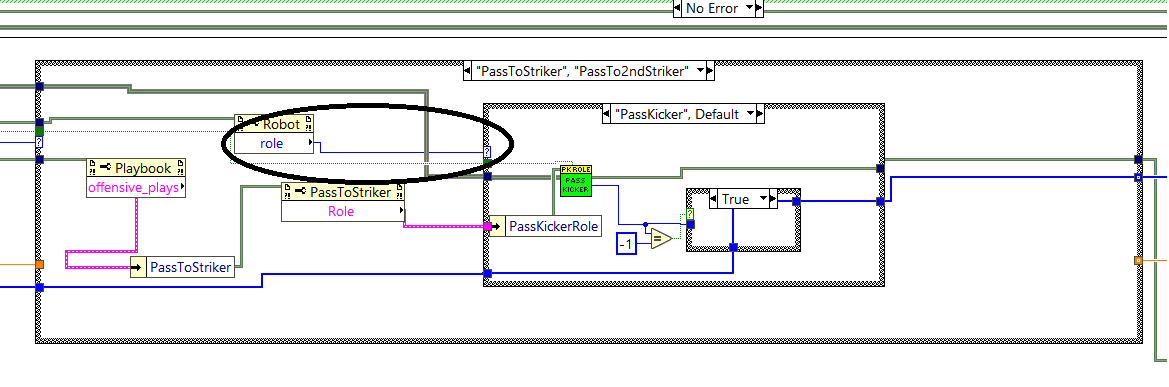1169x387 pixels.
Task: Go to previous case of No Error structure
Action: (678, 9)
